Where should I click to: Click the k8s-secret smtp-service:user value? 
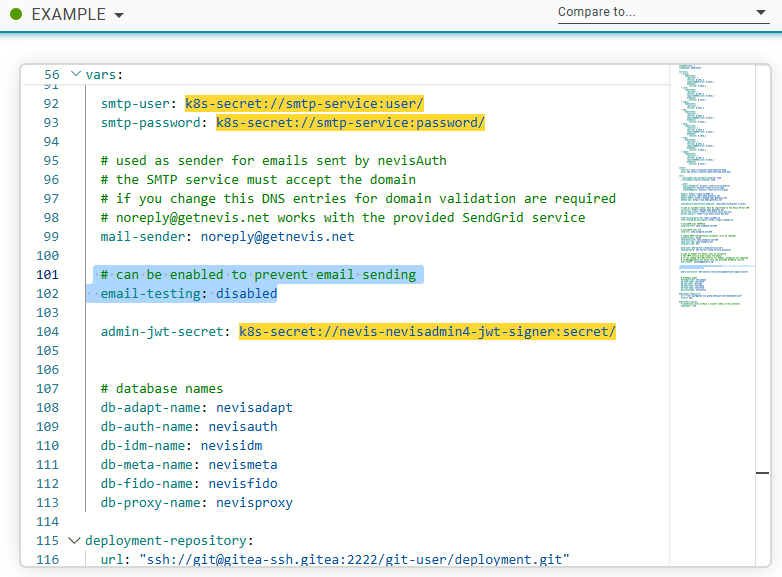coord(304,104)
